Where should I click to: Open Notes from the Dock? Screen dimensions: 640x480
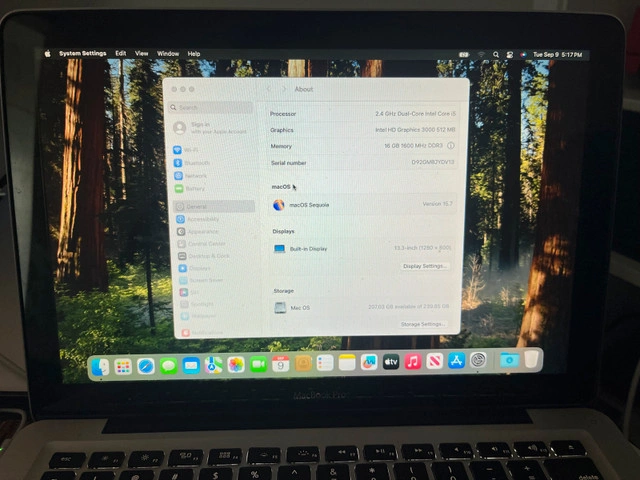(x=347, y=362)
